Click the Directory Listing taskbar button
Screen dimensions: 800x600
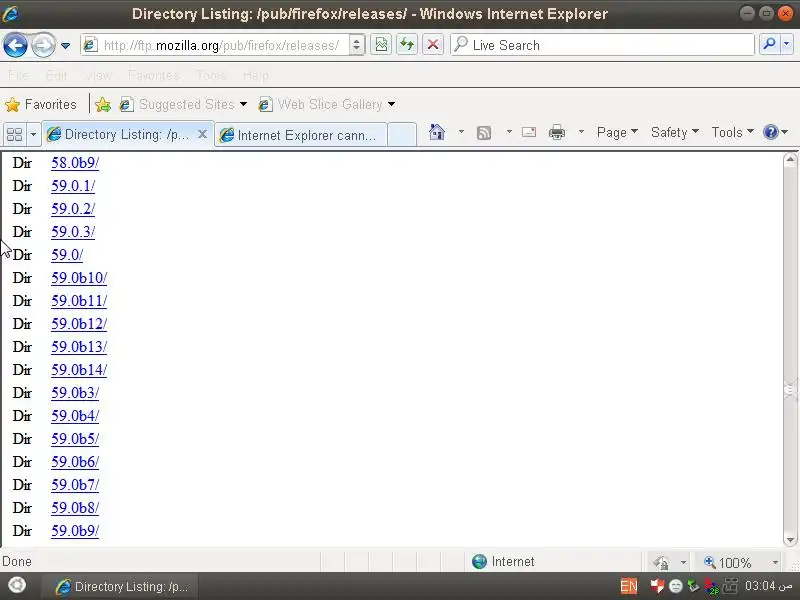point(120,586)
